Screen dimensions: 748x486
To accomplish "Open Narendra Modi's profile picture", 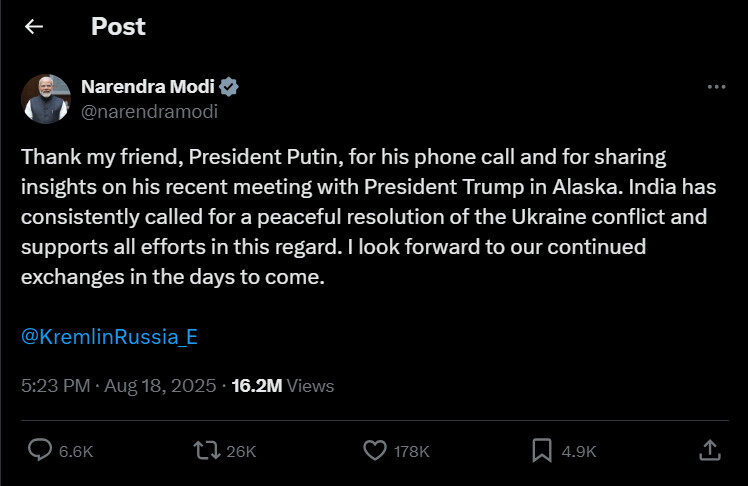I will coord(46,99).
